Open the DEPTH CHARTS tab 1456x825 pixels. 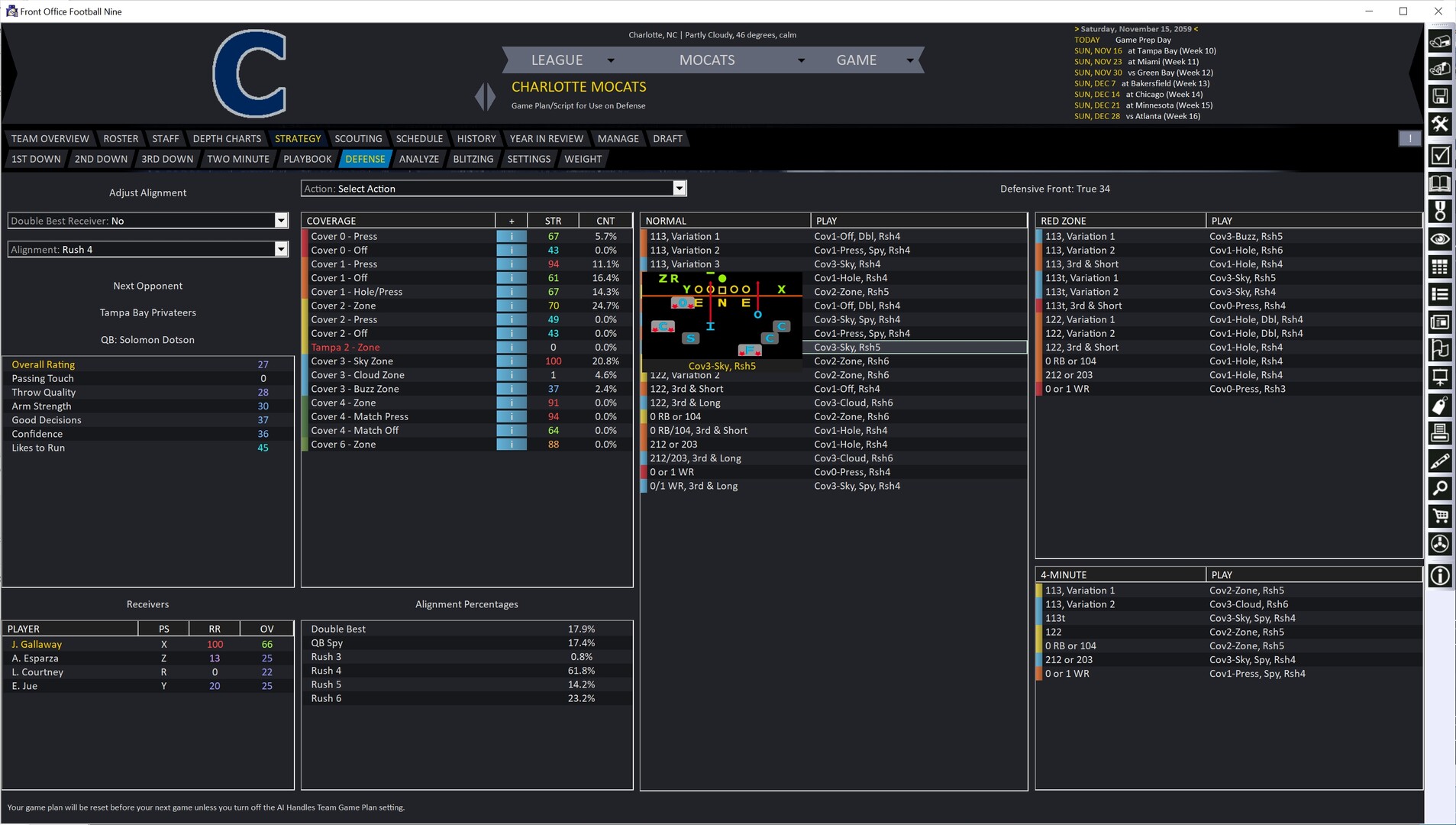(227, 138)
